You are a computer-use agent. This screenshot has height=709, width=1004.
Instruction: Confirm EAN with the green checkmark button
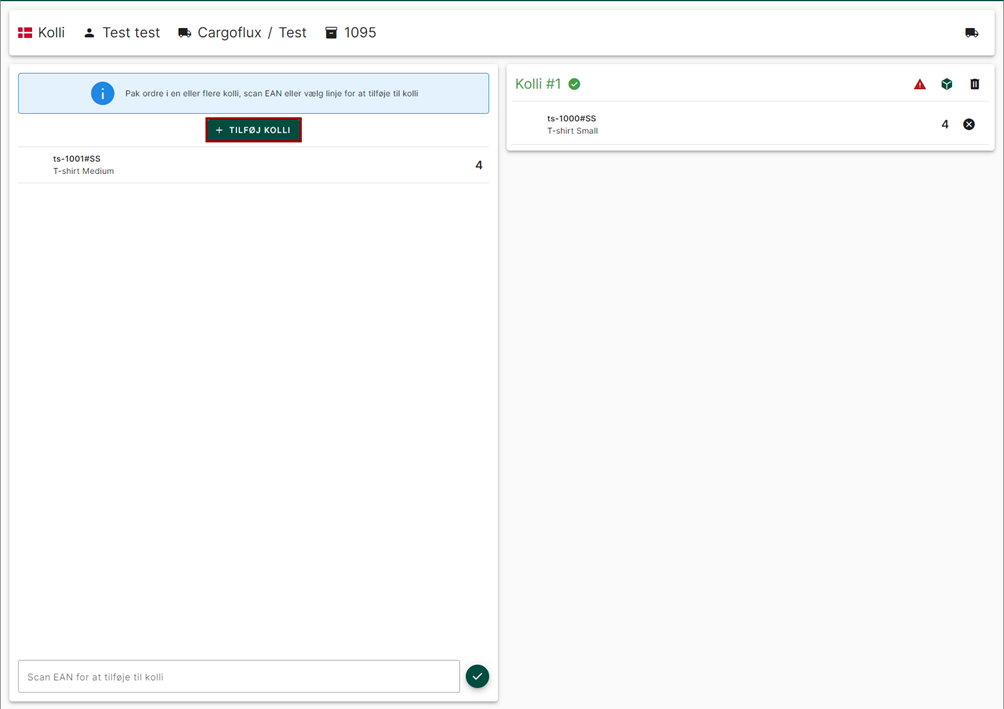[x=477, y=676]
